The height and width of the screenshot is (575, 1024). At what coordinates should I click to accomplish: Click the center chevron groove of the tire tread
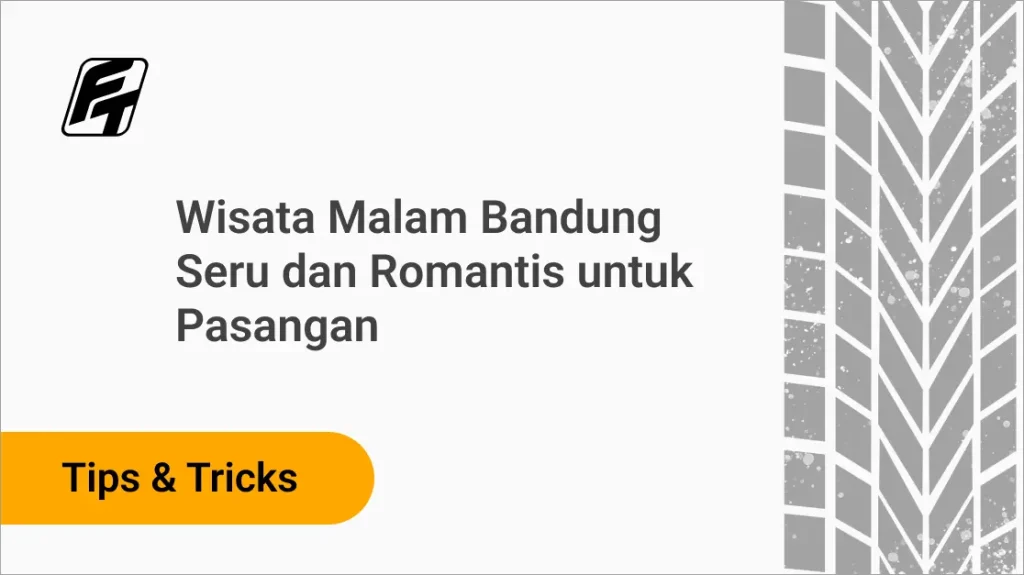click(925, 288)
